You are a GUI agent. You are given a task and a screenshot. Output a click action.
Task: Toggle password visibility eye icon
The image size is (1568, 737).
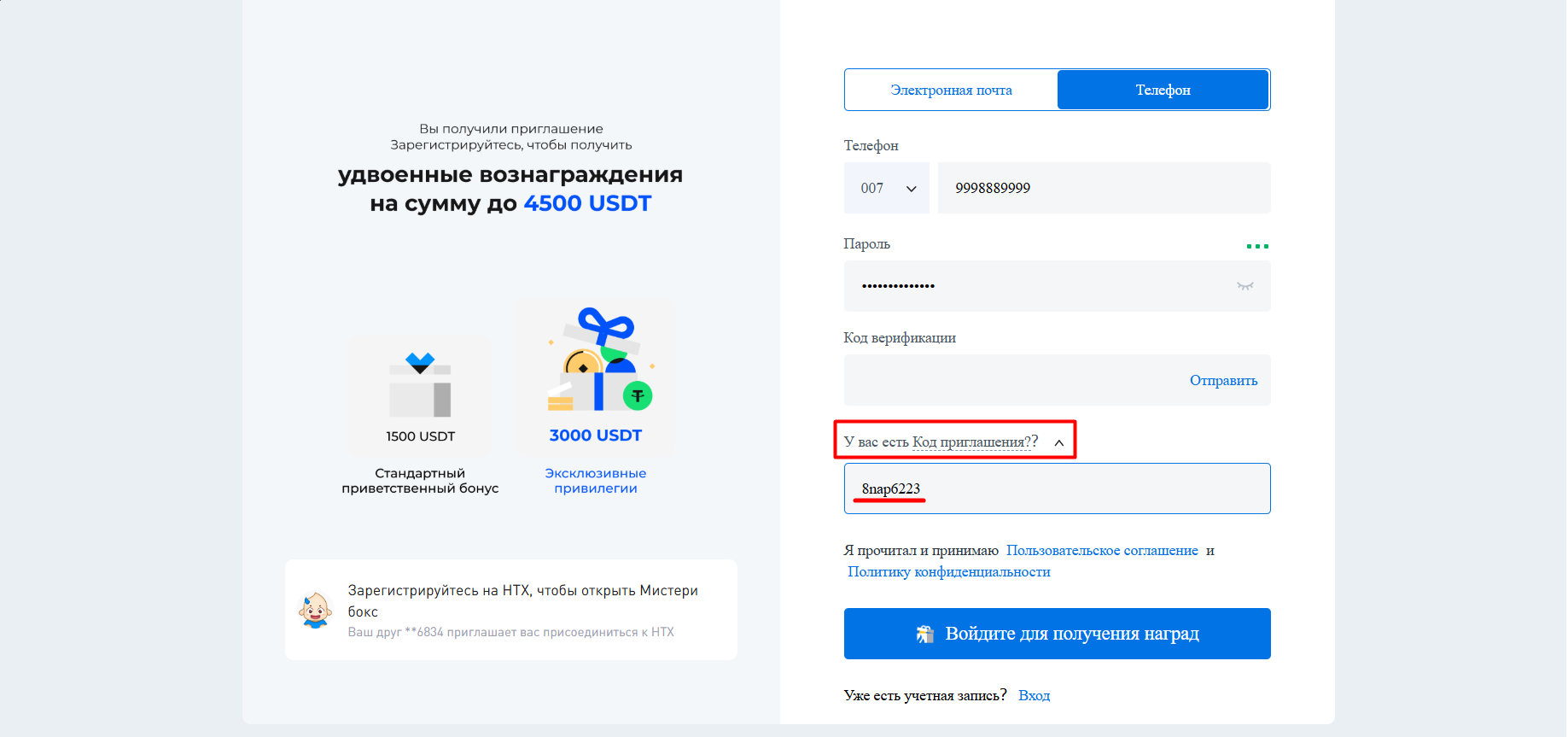click(1245, 286)
